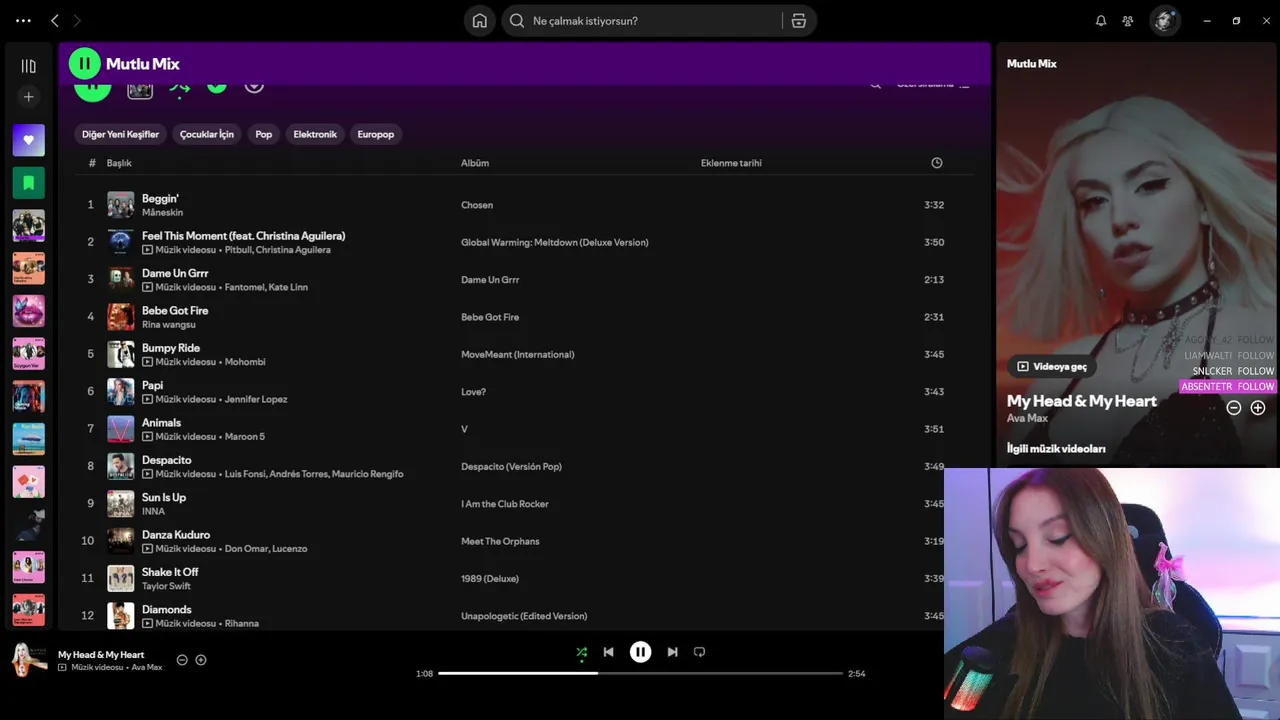The height and width of the screenshot is (720, 1280).
Task: Sort by Albüm column header
Action: click(x=475, y=163)
